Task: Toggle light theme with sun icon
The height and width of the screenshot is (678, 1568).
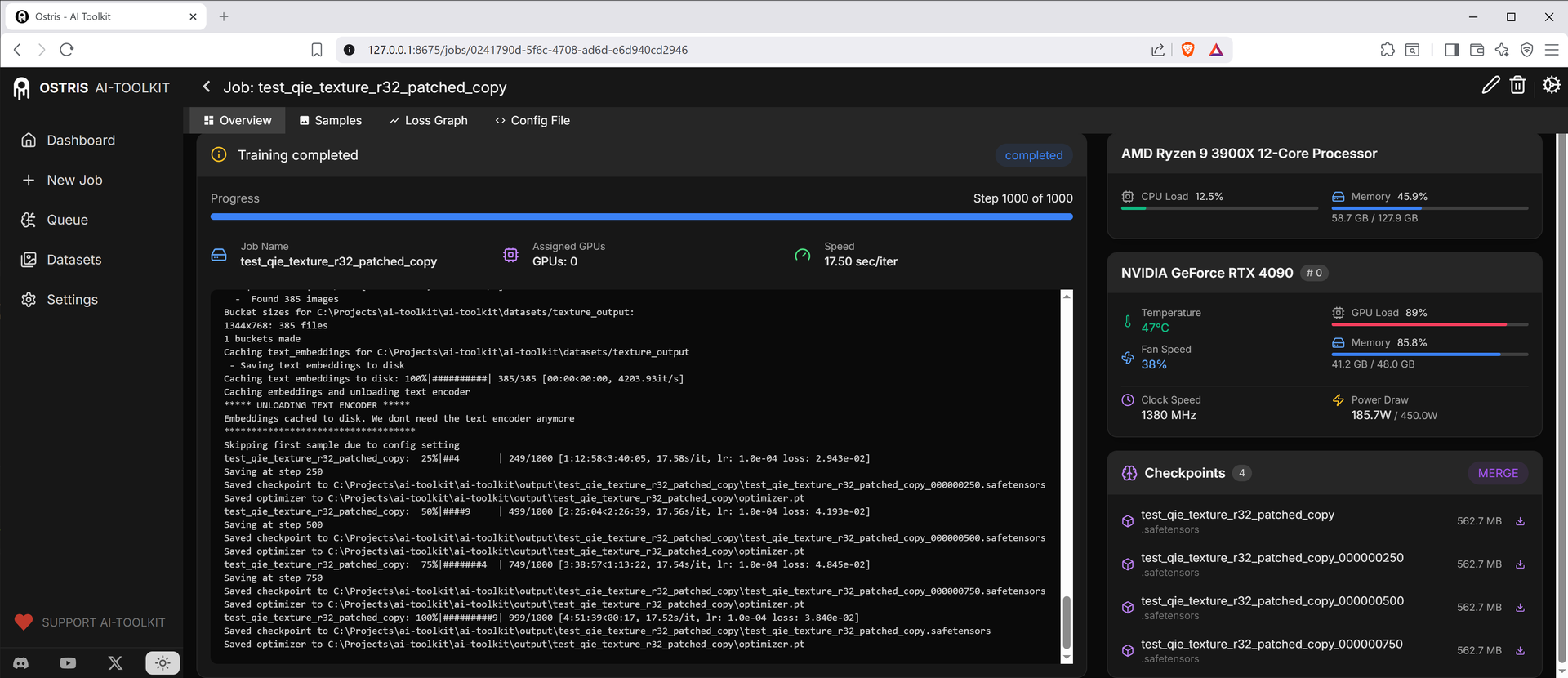Action: pyautogui.click(x=163, y=663)
